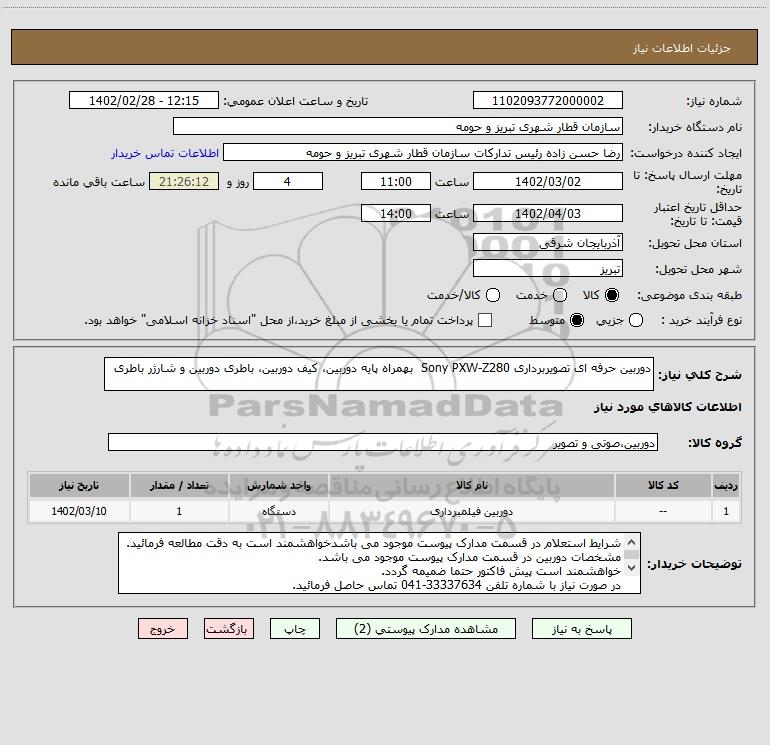Click the دستگاه unit cell
This screenshot has height=745, width=770.
tap(278, 511)
